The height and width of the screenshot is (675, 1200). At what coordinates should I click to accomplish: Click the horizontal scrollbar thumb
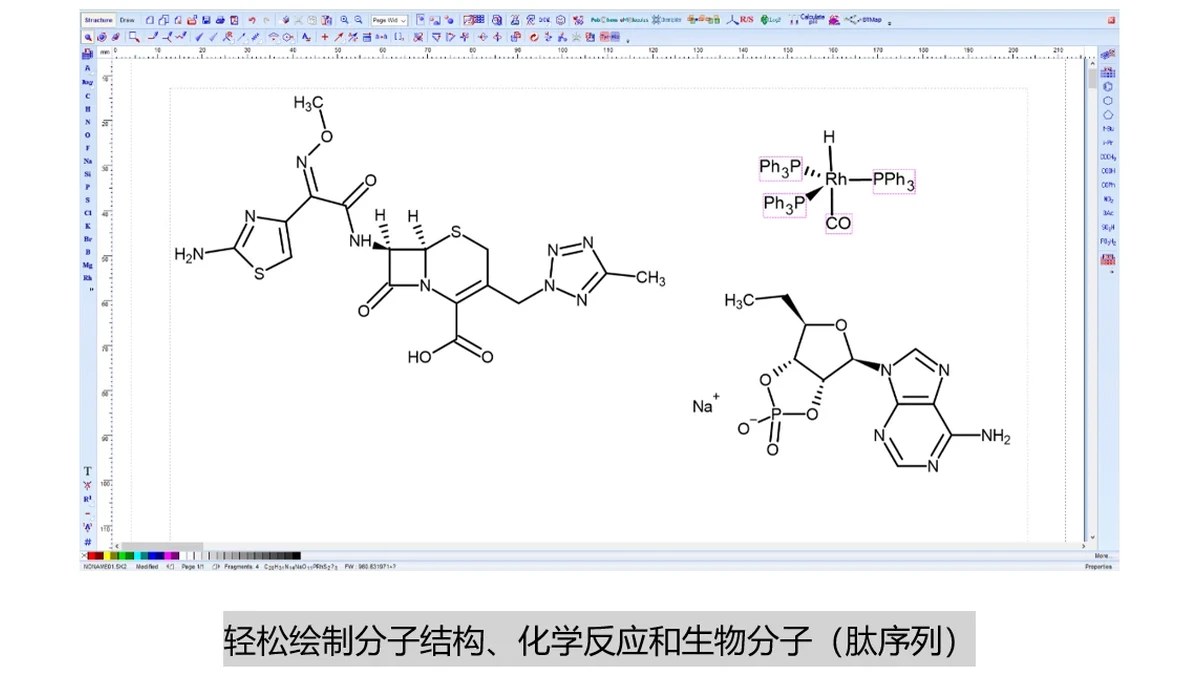pyautogui.click(x=162, y=547)
